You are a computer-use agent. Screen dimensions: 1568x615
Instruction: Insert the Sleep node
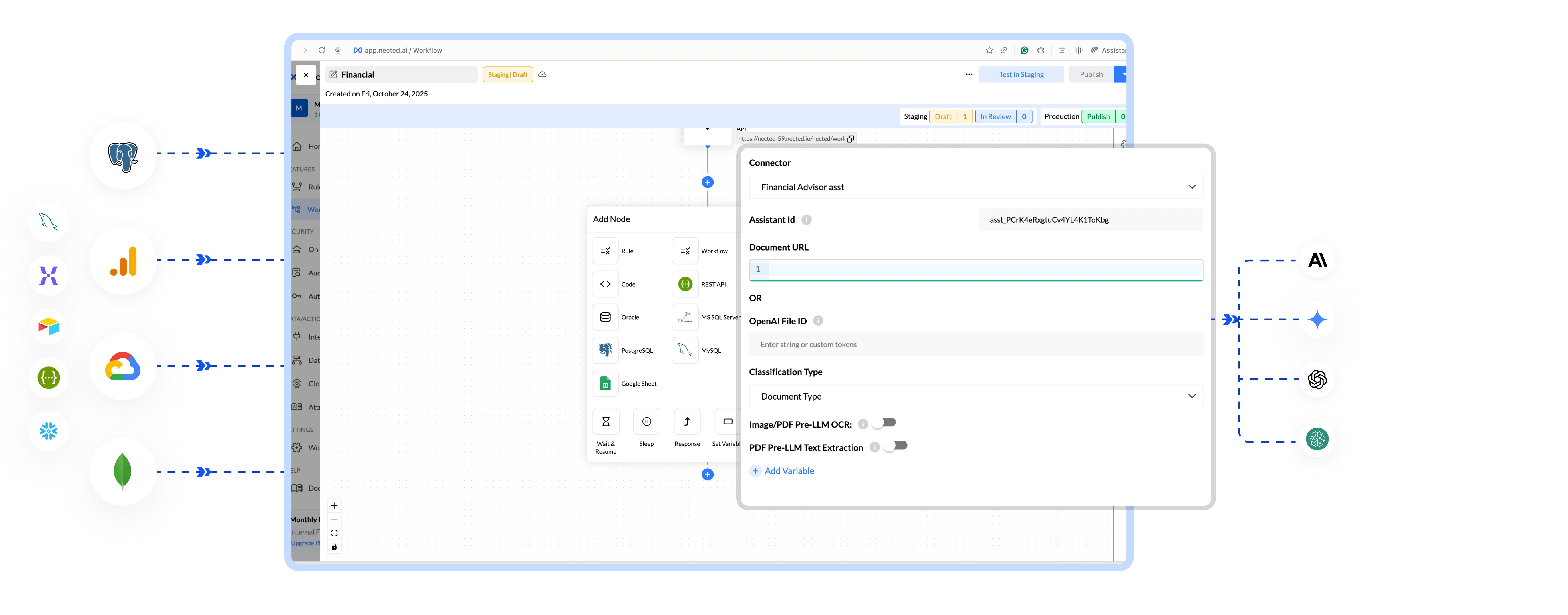pos(646,421)
